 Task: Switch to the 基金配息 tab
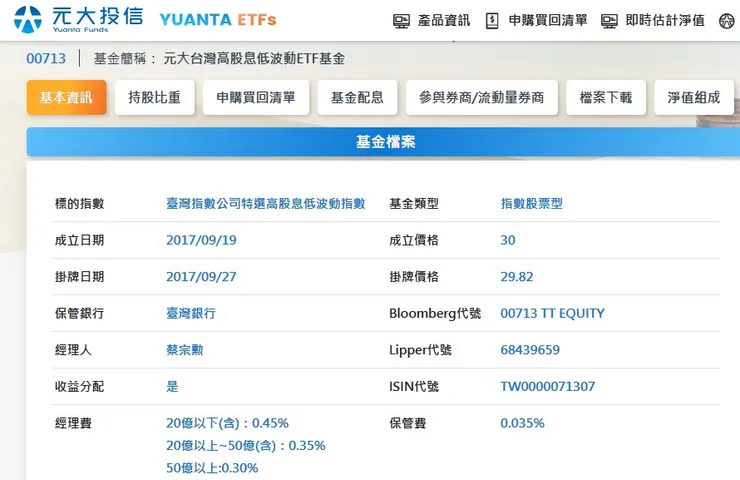point(357,97)
